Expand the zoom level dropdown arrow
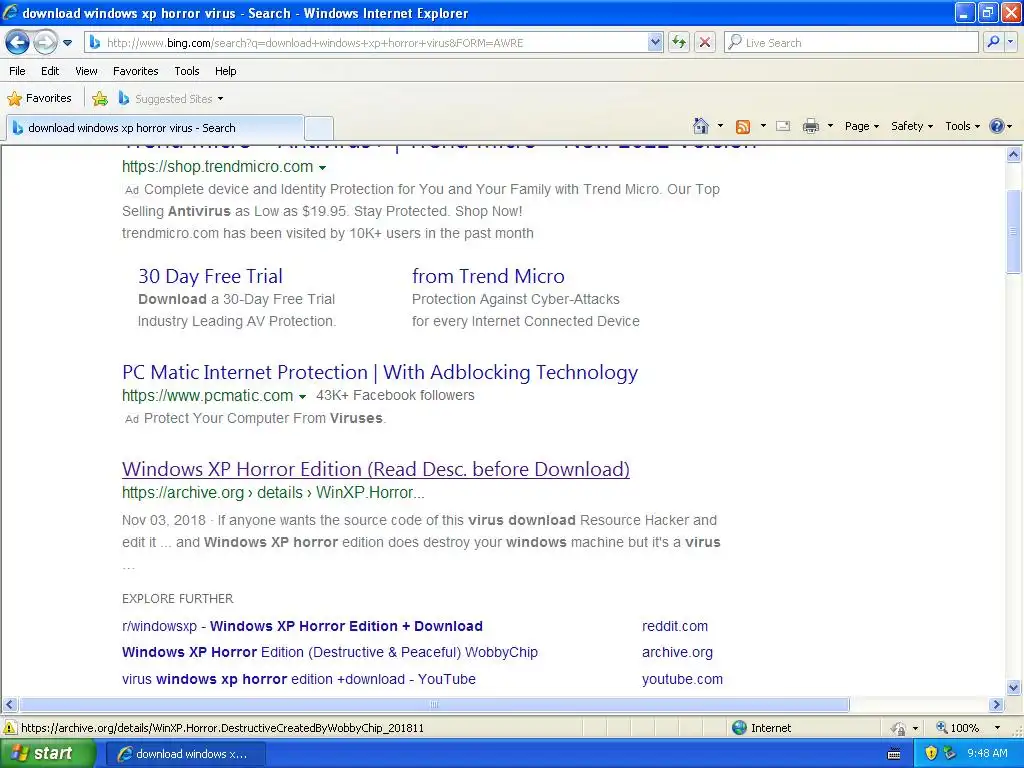This screenshot has width=1024, height=768. 997,728
